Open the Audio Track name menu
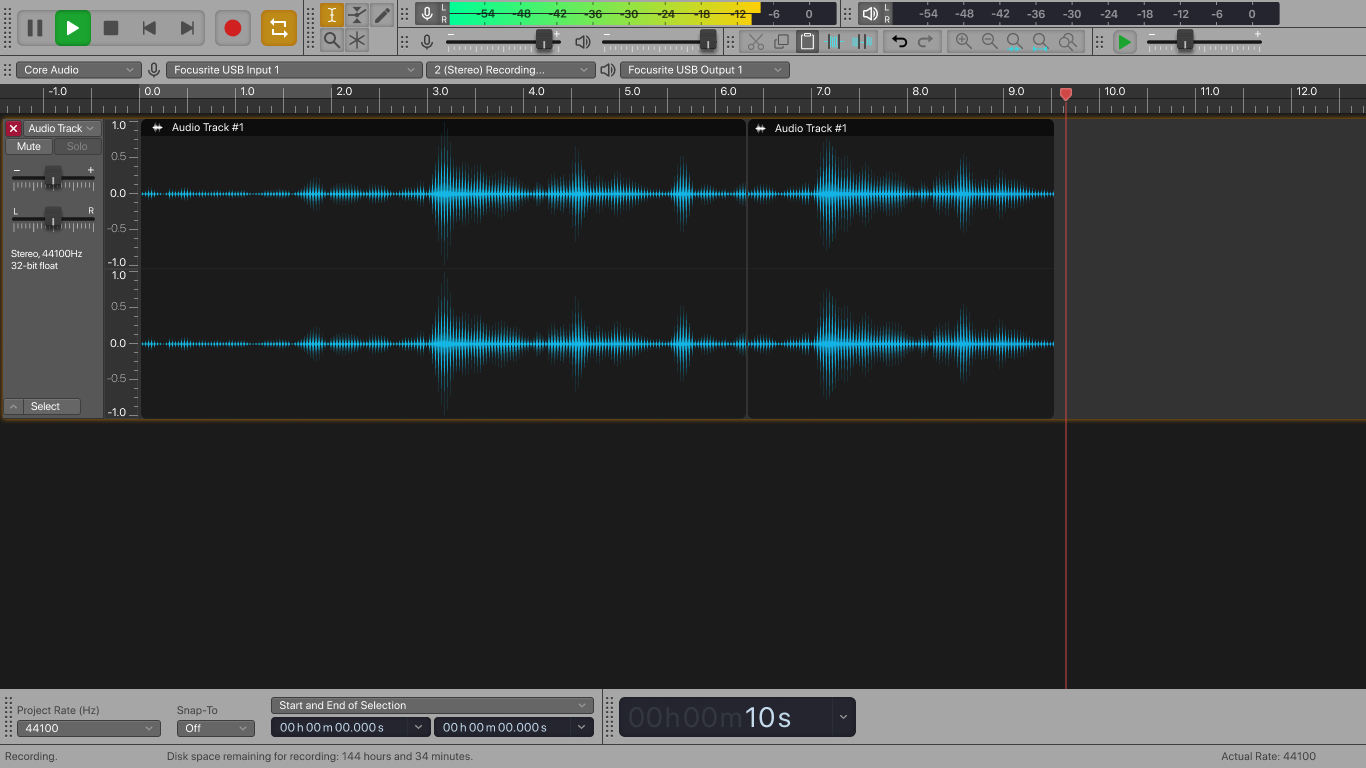The image size is (1366, 768). click(62, 128)
